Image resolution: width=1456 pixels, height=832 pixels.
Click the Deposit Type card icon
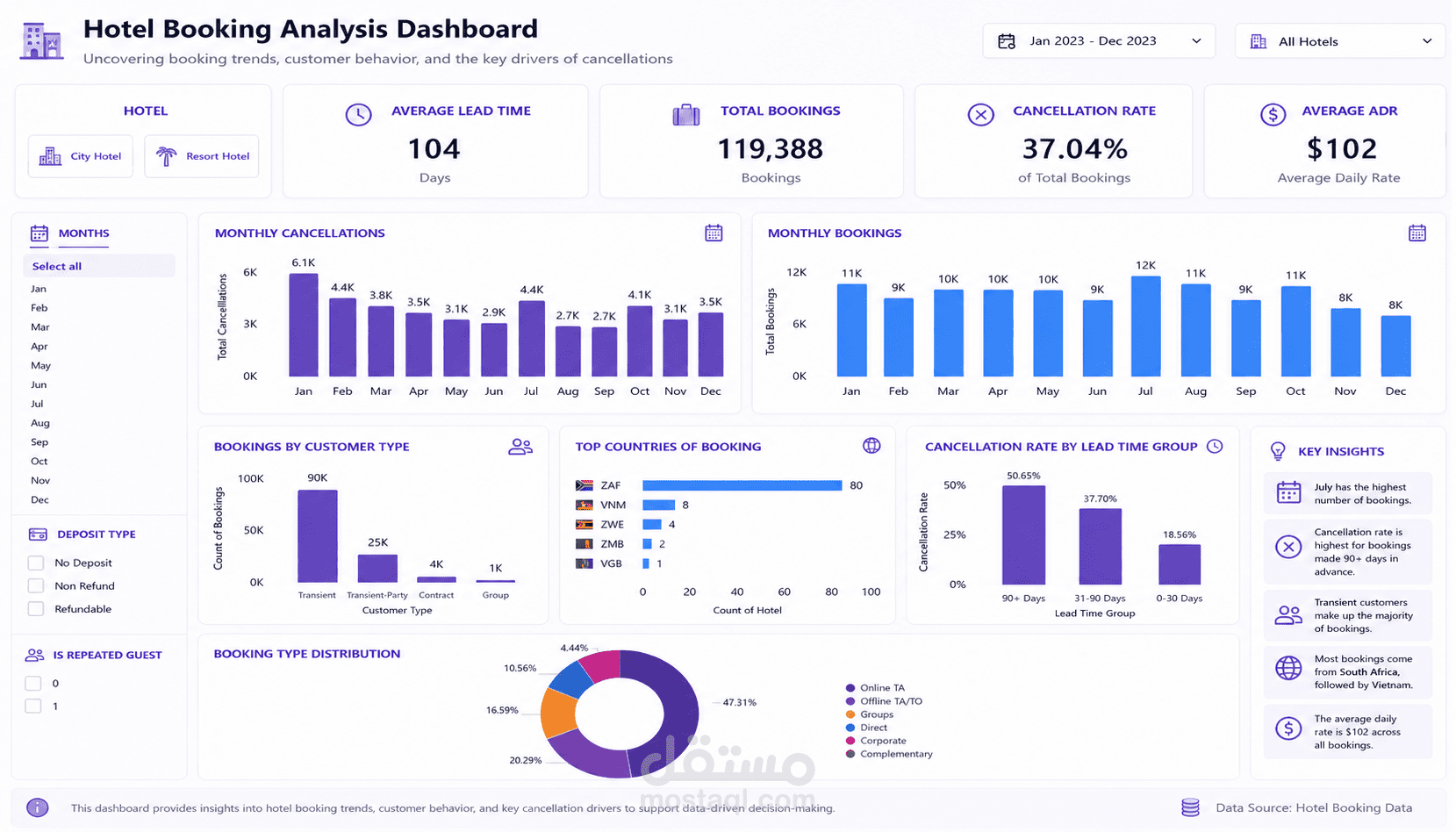(38, 534)
